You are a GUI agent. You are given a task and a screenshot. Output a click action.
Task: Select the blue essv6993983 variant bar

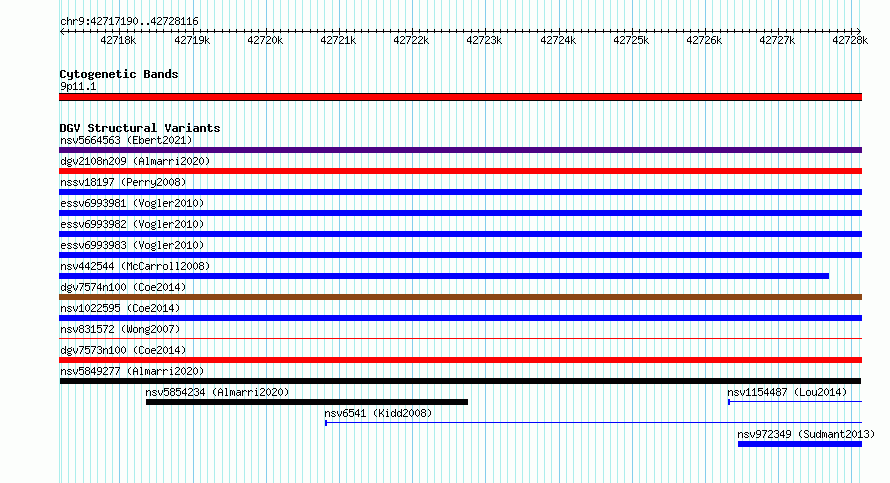point(460,255)
